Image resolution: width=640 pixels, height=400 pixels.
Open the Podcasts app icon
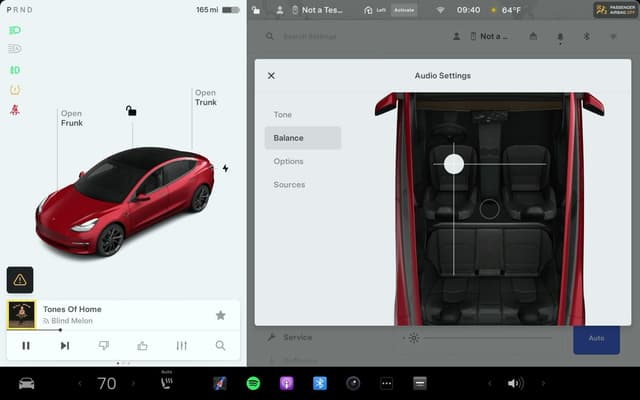(x=286, y=383)
